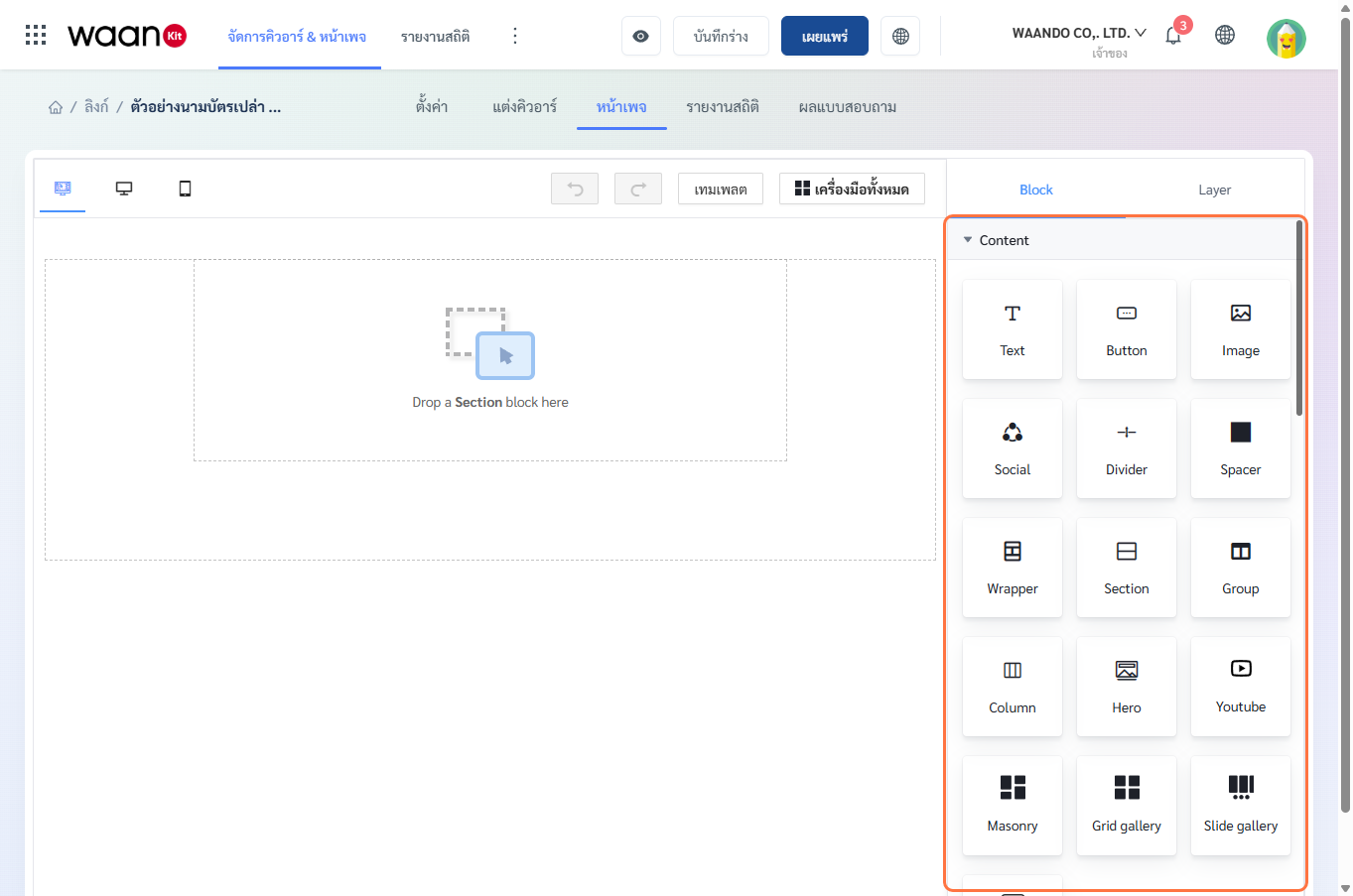Select the หน้าเพจ tab
The width and height of the screenshot is (1353, 896).
tap(621, 107)
